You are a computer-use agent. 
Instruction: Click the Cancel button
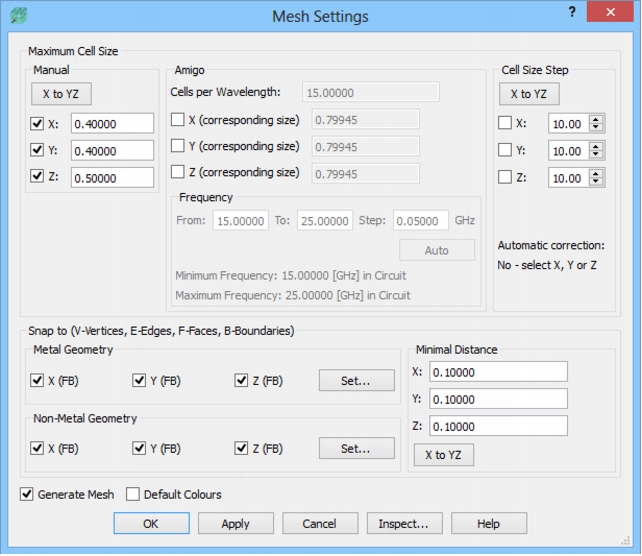320,523
